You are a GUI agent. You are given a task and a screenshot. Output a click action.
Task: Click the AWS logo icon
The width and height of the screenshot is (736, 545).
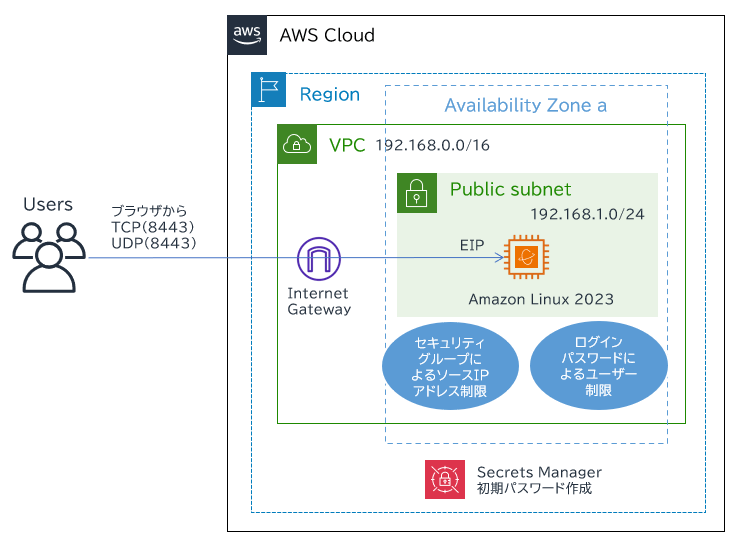247,35
